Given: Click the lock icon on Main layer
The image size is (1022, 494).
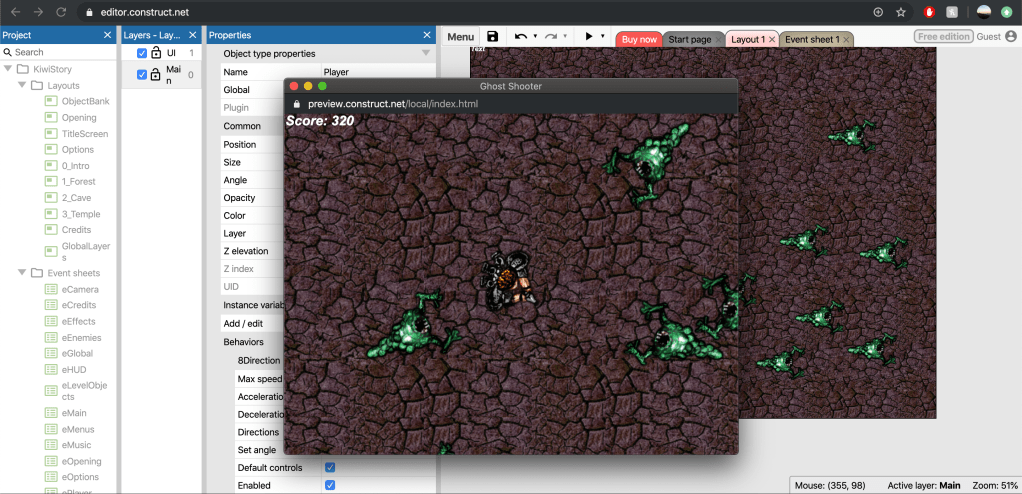Looking at the screenshot, I should (156, 74).
